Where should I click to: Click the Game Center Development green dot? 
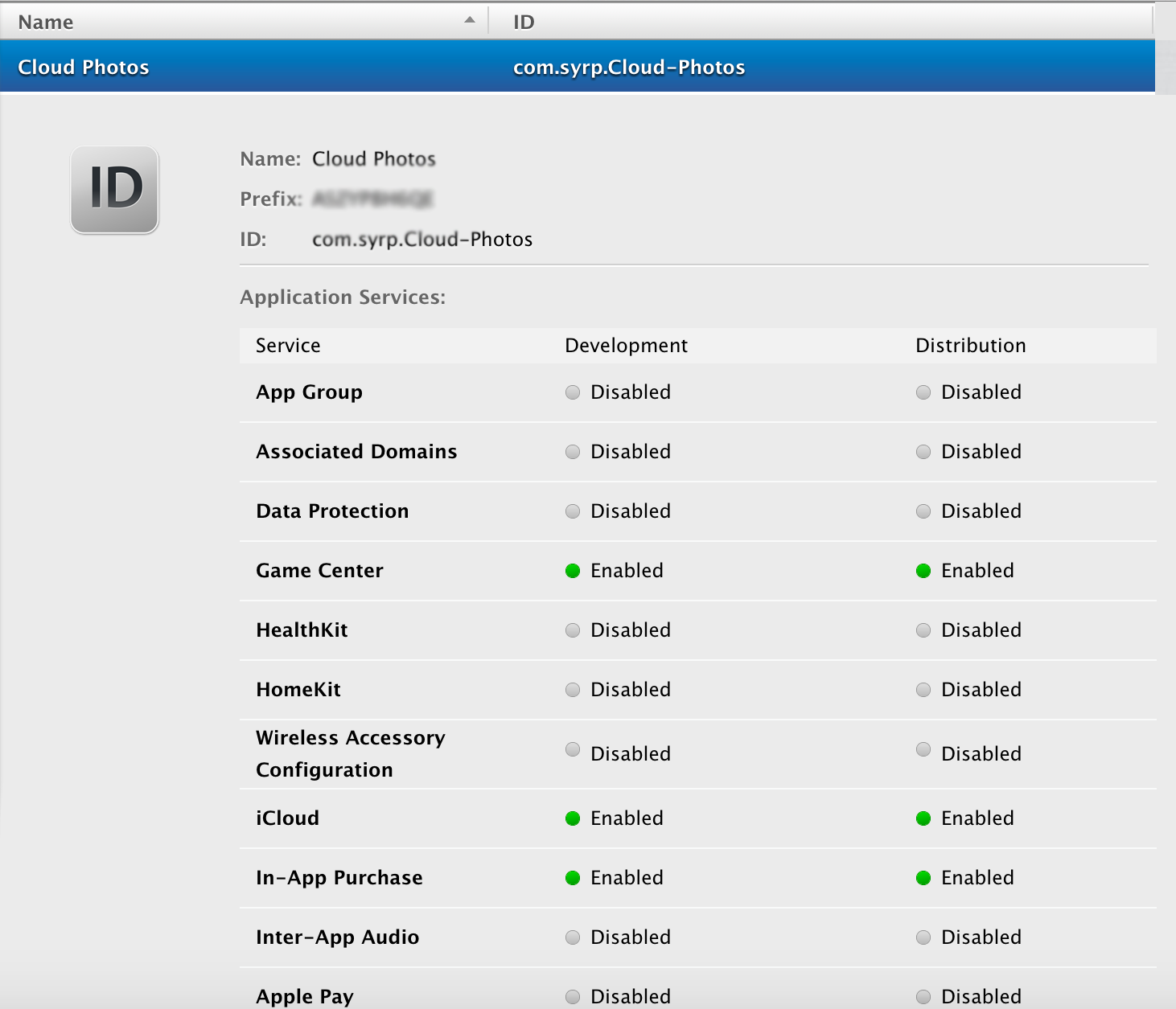573,571
